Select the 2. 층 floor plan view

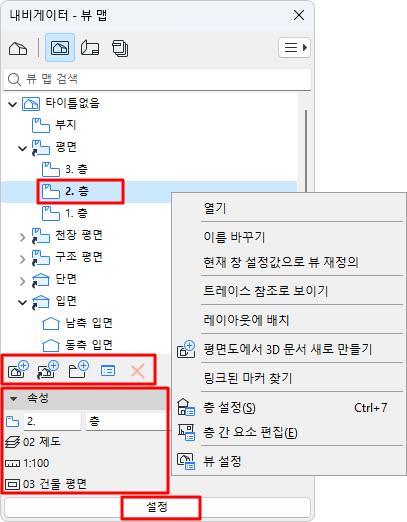pos(65,191)
